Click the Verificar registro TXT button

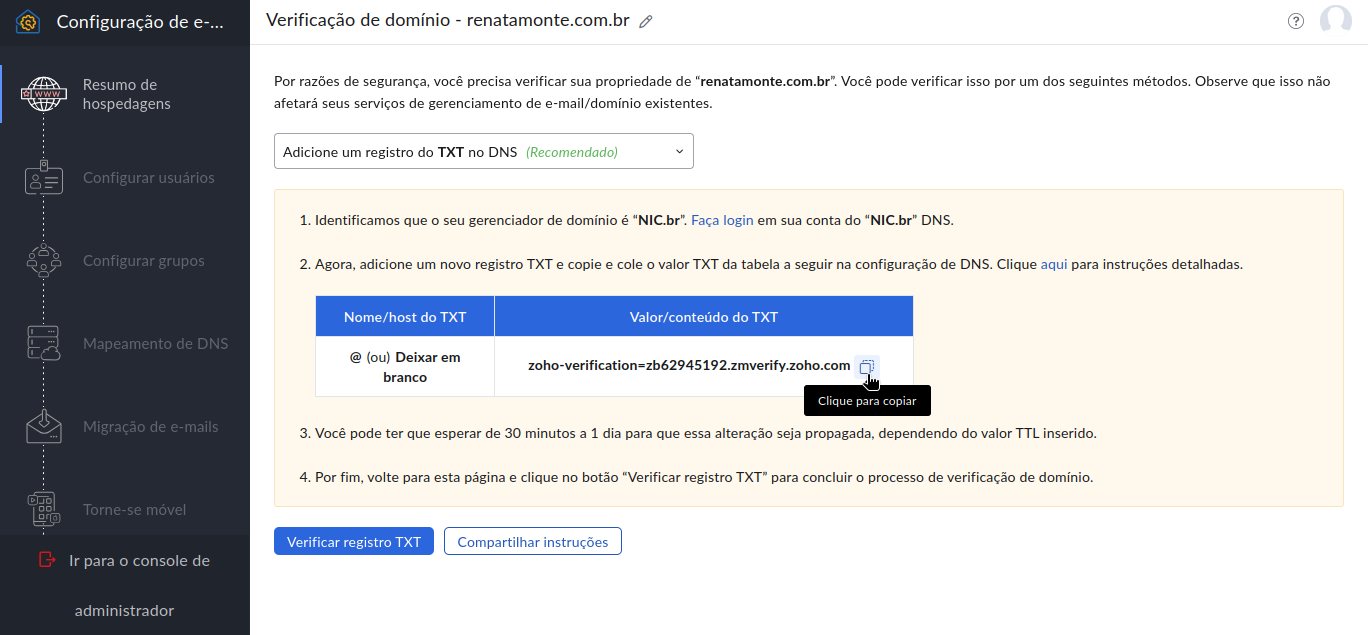[x=354, y=542]
